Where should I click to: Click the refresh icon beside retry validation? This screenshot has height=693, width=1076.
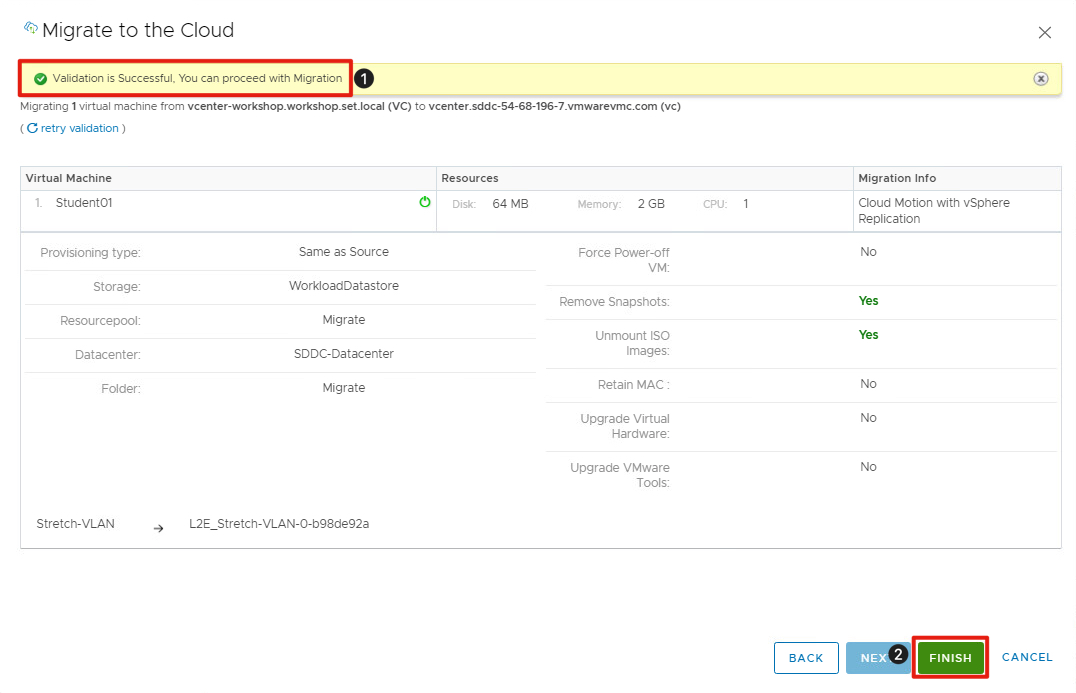pyautogui.click(x=32, y=128)
